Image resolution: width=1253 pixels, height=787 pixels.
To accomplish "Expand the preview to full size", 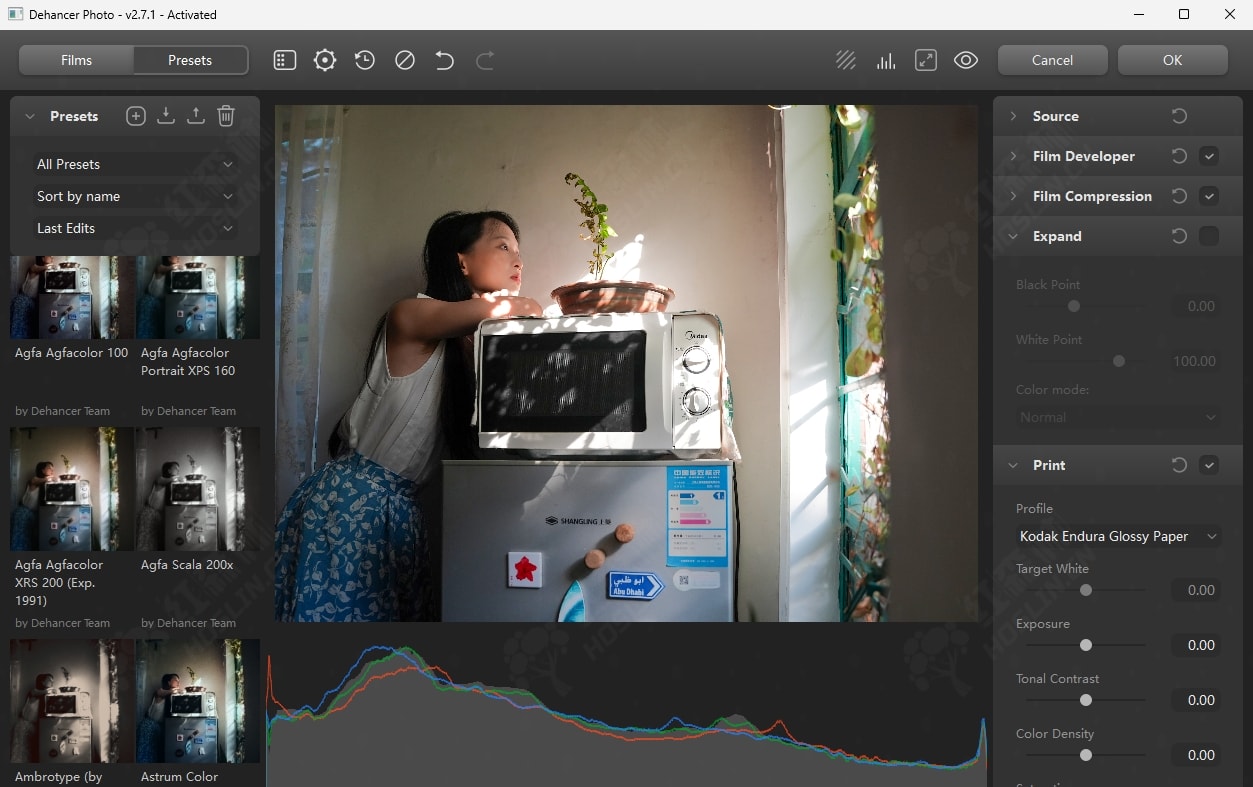I will click(926, 60).
